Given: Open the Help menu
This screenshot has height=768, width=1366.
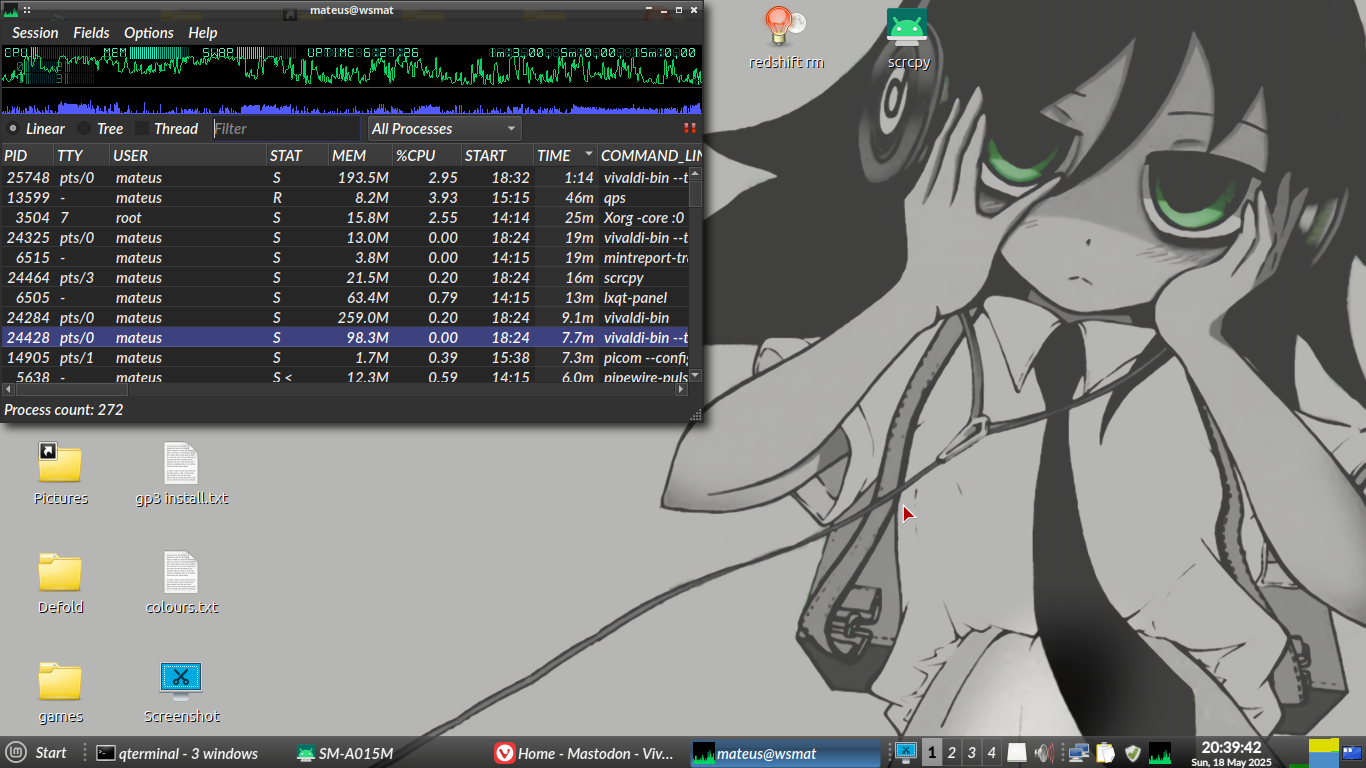Looking at the screenshot, I should (203, 33).
